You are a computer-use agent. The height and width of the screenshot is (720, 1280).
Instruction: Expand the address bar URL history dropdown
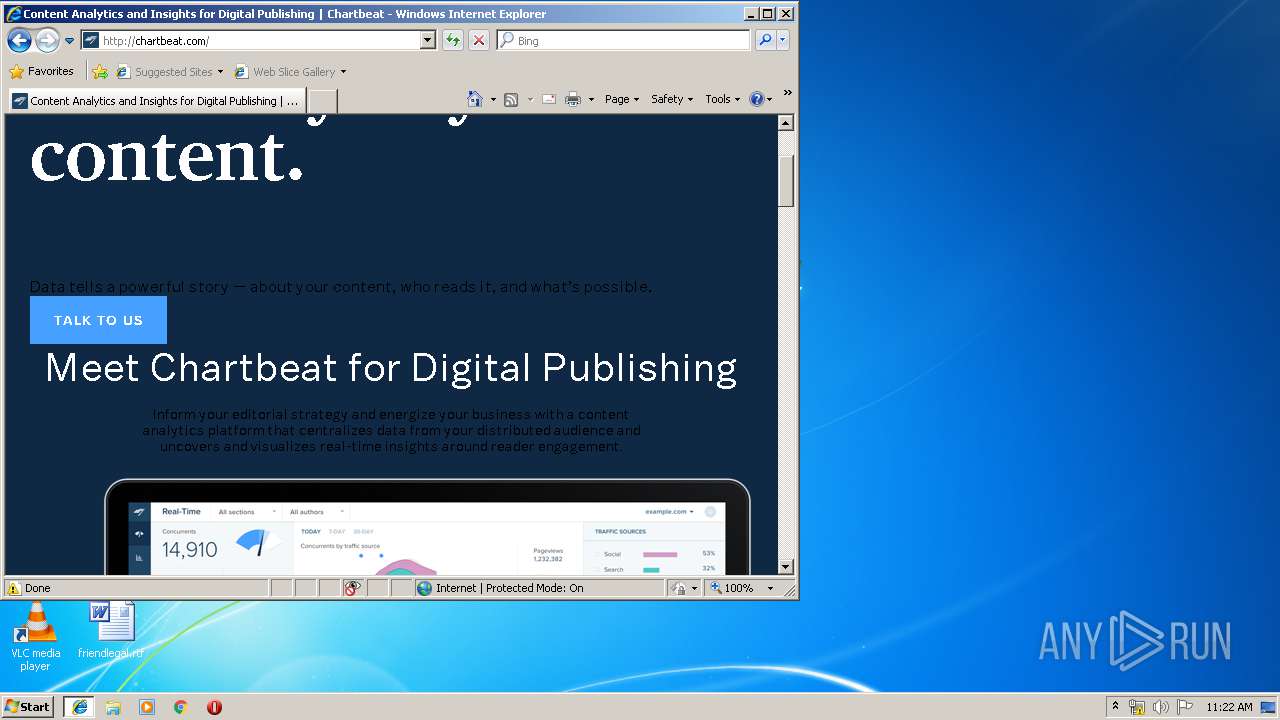pos(428,40)
